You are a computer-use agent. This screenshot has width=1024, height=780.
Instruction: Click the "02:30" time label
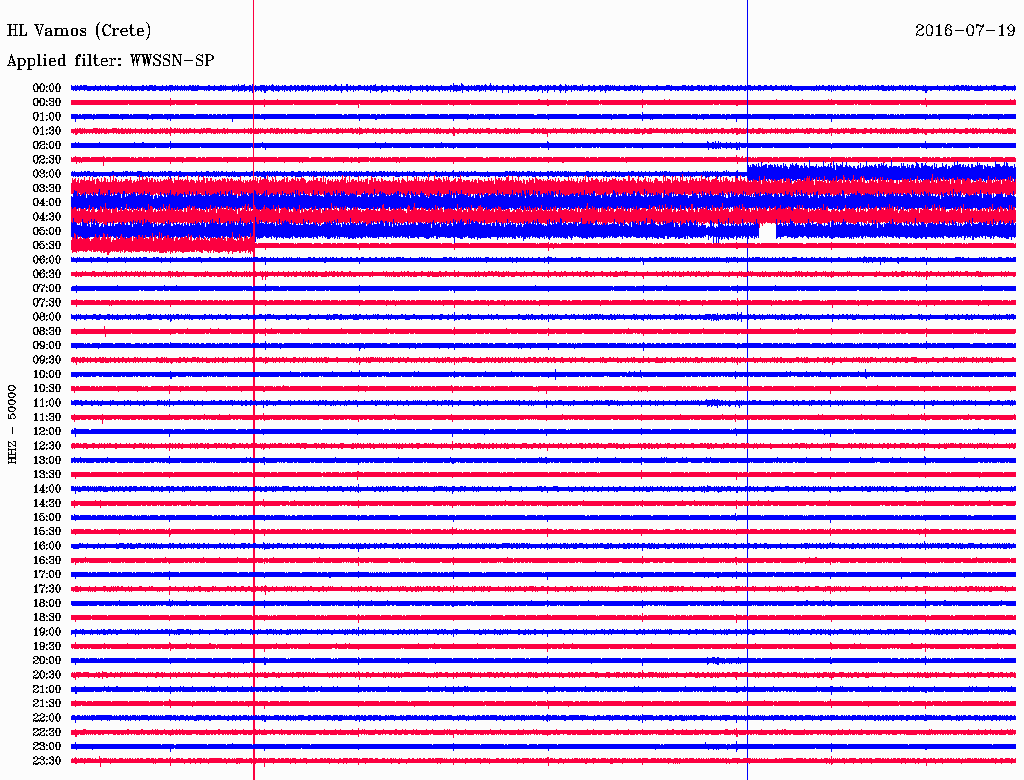pos(47,160)
